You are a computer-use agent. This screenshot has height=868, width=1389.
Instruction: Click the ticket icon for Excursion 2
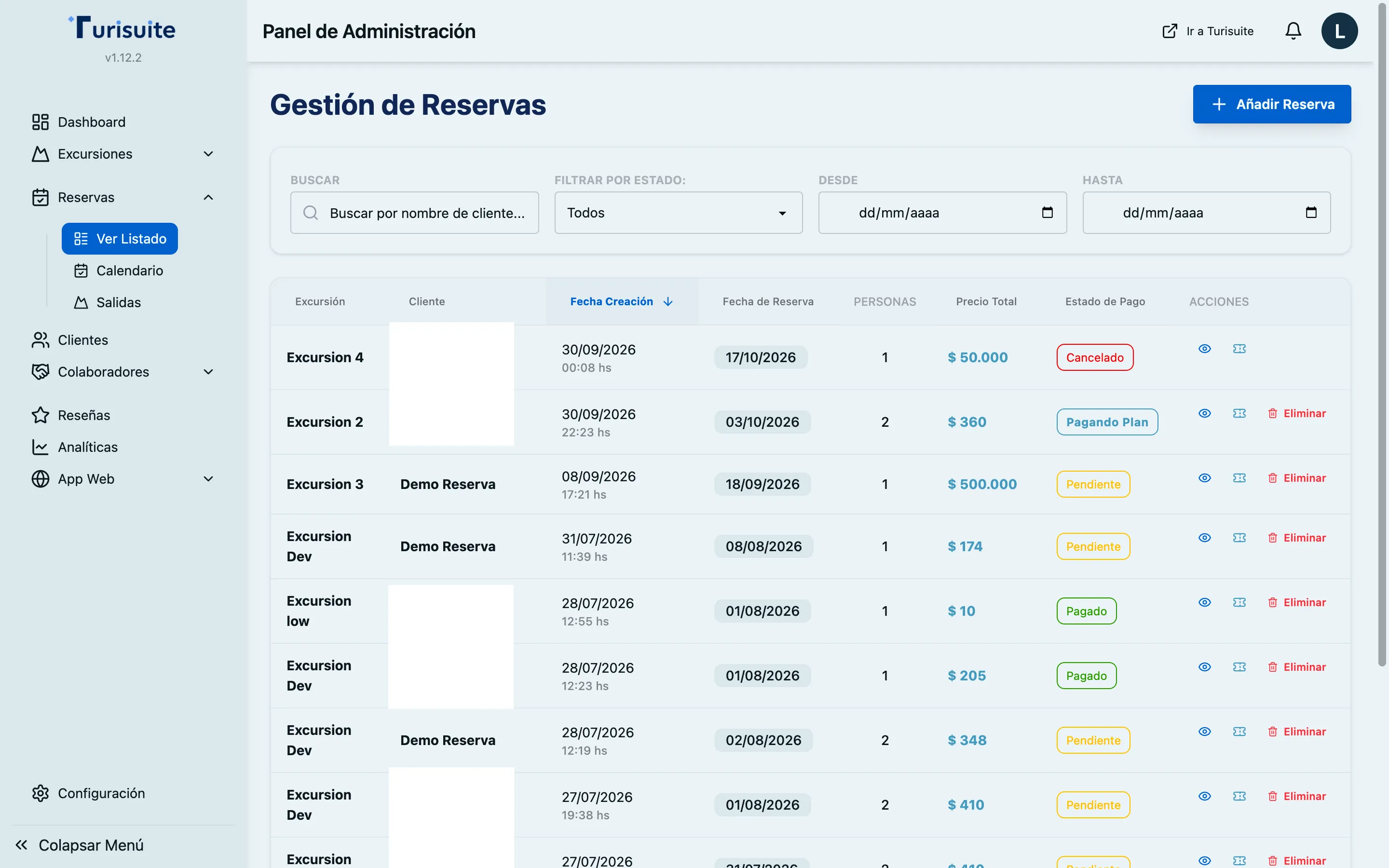coord(1239,413)
